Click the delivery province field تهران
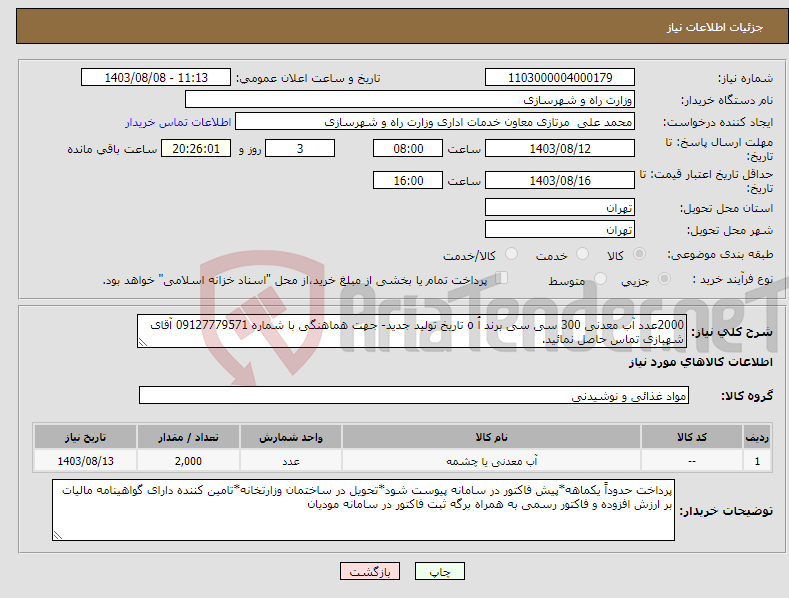Screen dimensions: 789x598 [560, 207]
